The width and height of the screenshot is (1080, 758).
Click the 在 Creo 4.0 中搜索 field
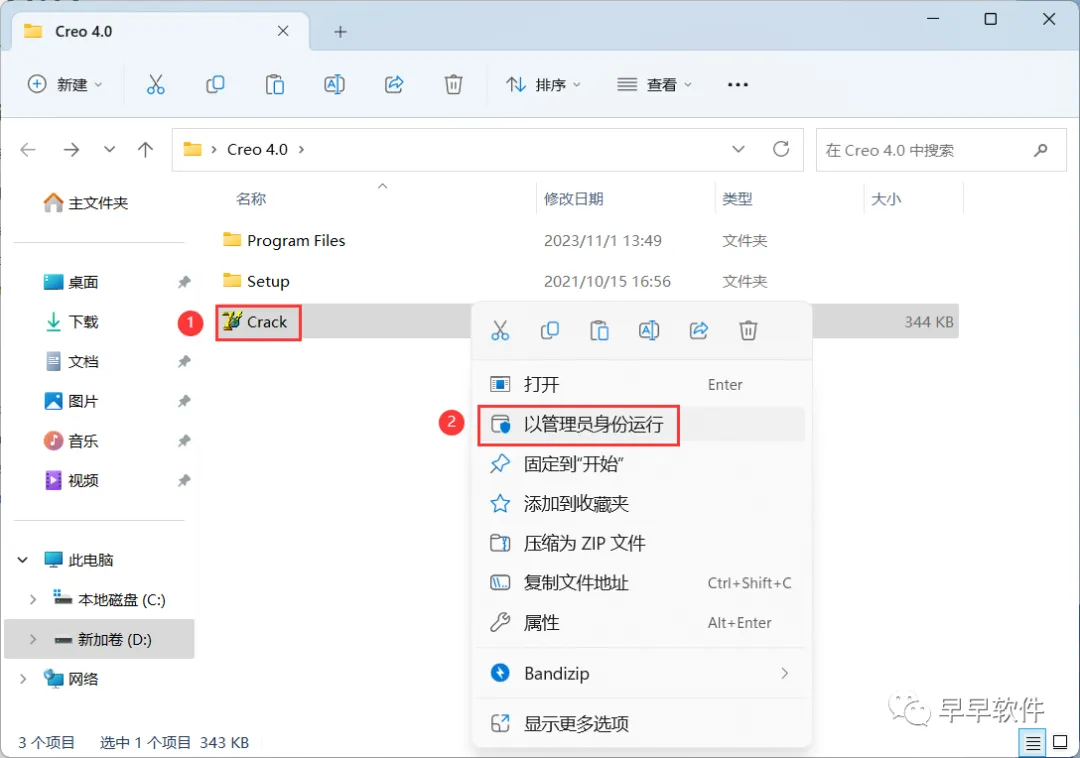pyautogui.click(x=941, y=149)
